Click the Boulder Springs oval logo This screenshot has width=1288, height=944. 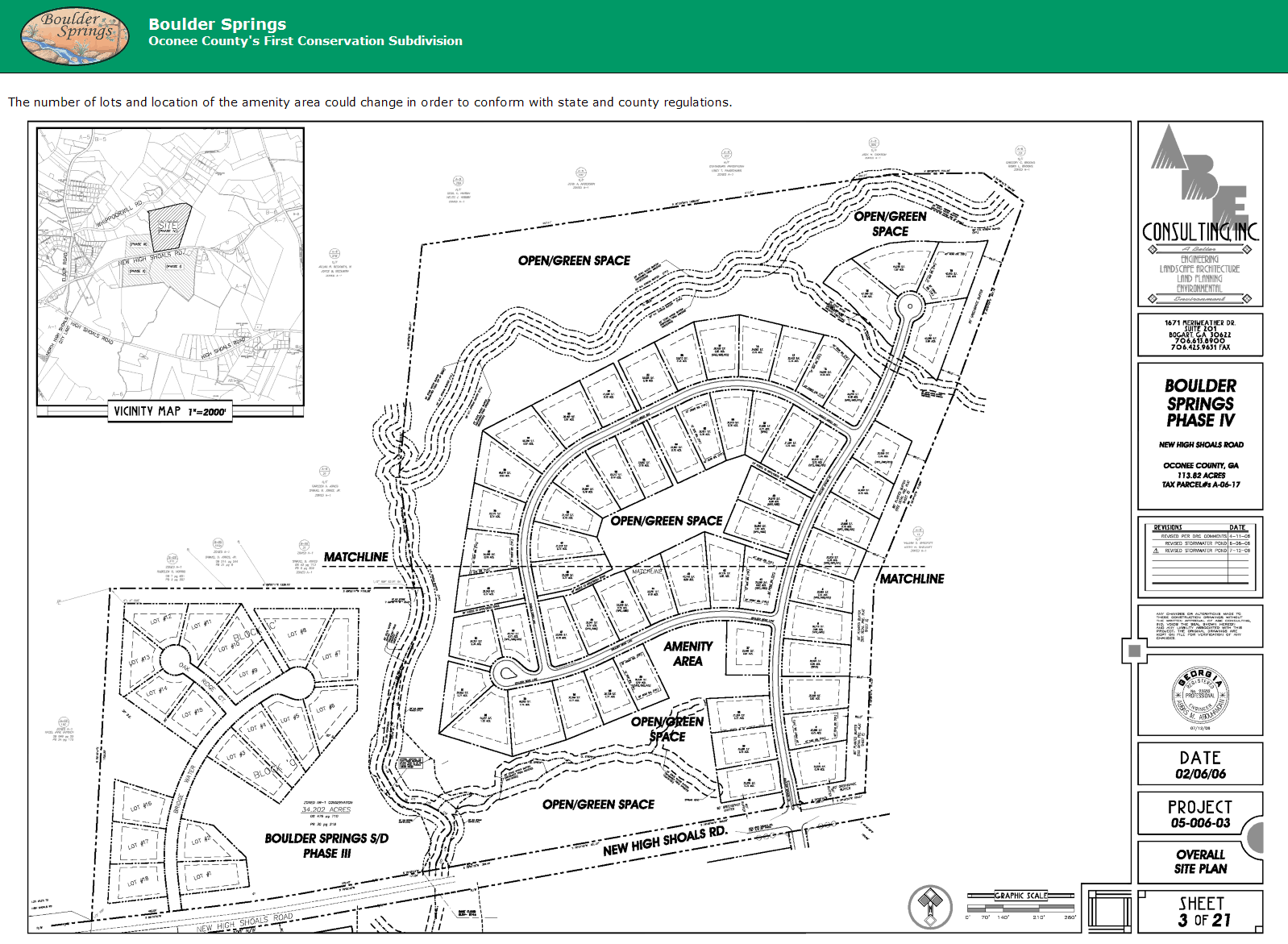tap(75, 36)
